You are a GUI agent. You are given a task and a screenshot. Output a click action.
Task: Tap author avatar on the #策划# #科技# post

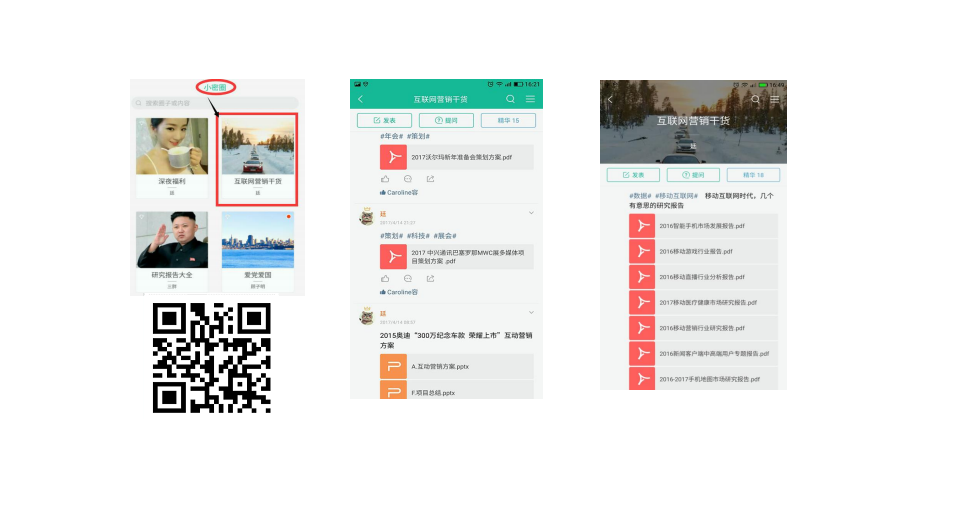[366, 216]
